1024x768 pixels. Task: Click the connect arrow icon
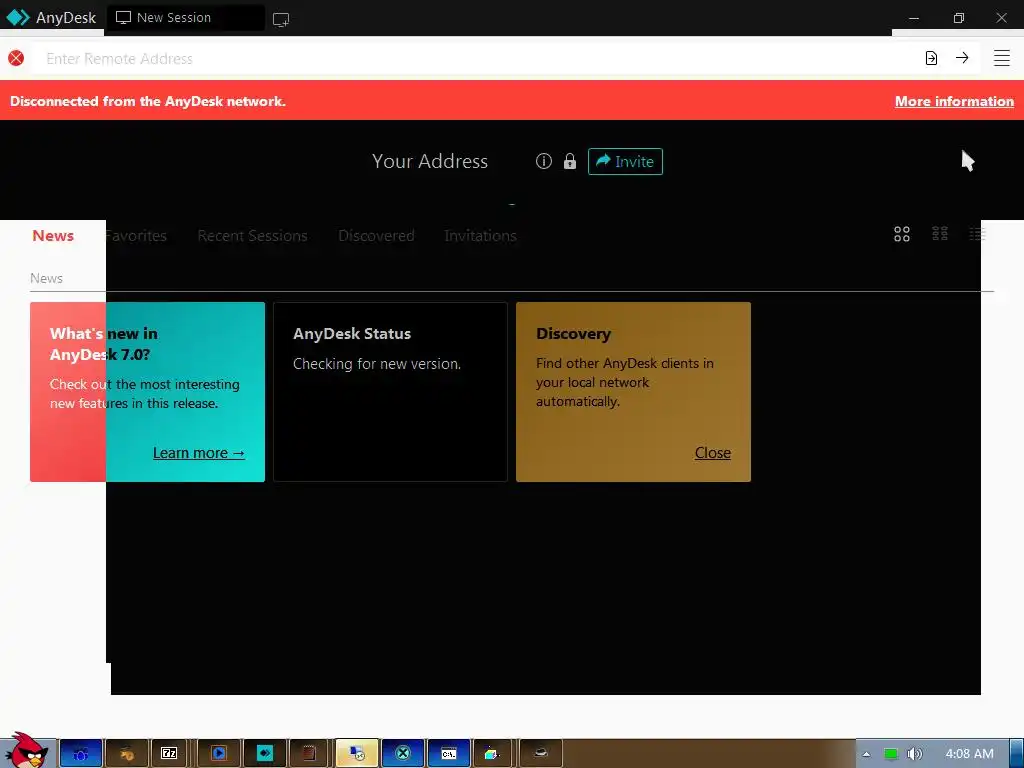tap(962, 58)
